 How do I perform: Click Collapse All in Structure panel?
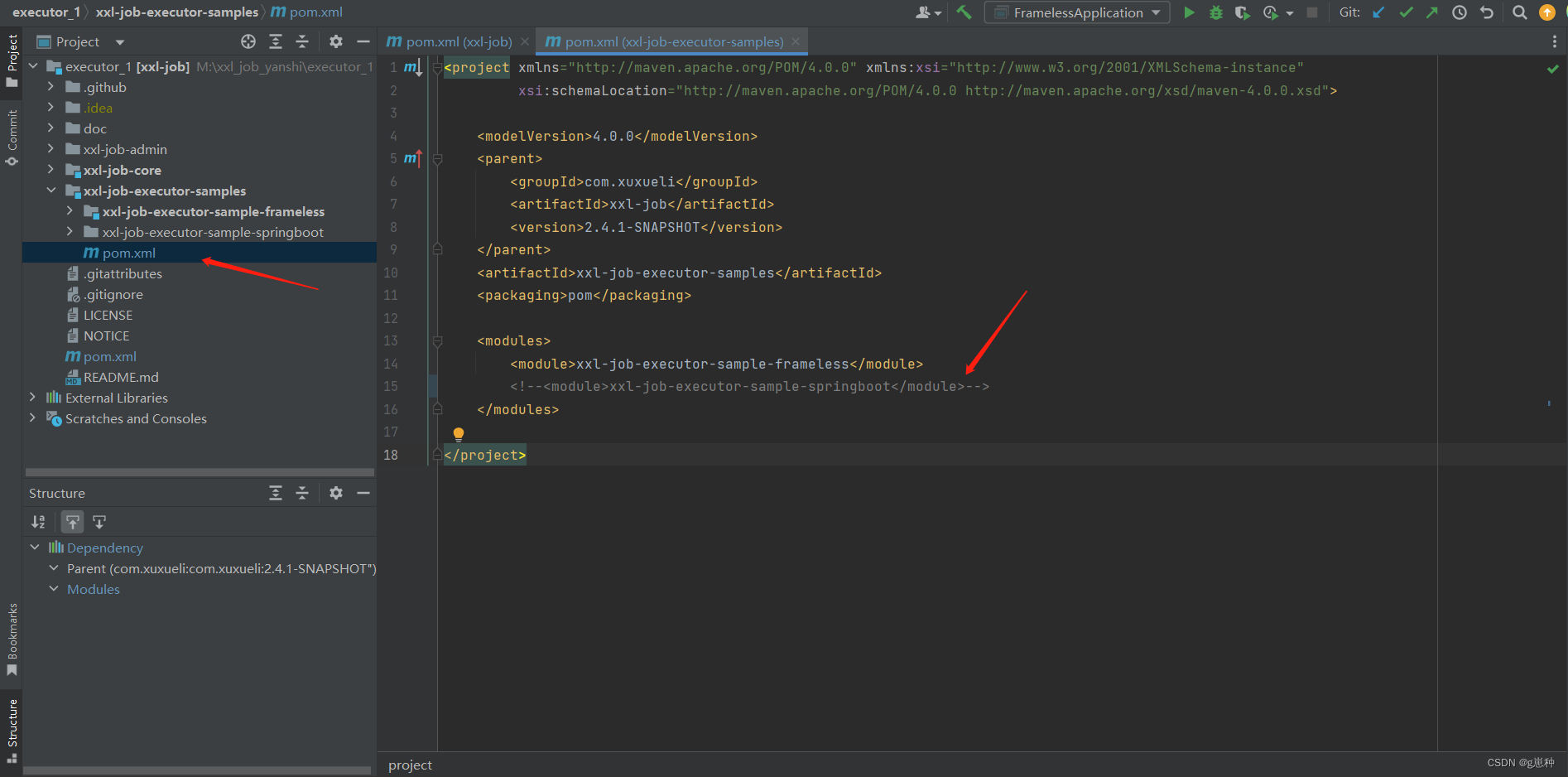[302, 493]
